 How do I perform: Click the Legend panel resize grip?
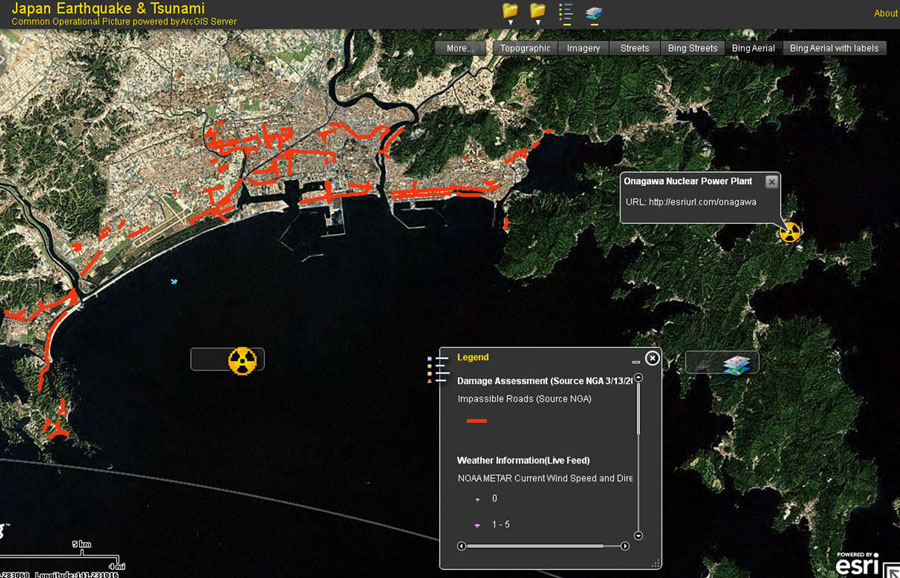point(655,563)
